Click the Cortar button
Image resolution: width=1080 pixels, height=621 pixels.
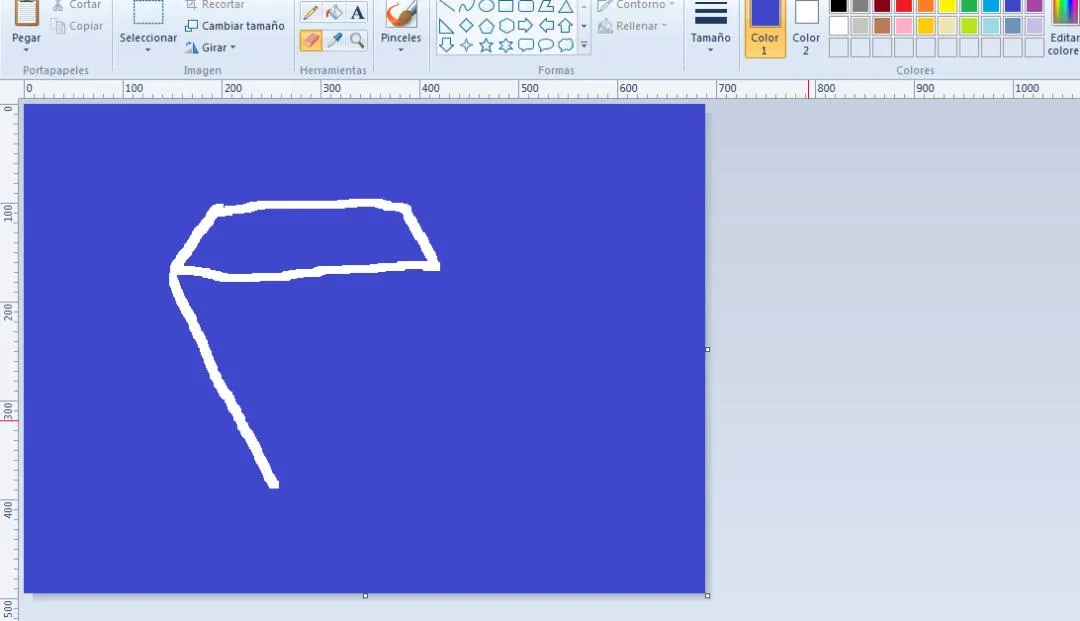(77, 6)
